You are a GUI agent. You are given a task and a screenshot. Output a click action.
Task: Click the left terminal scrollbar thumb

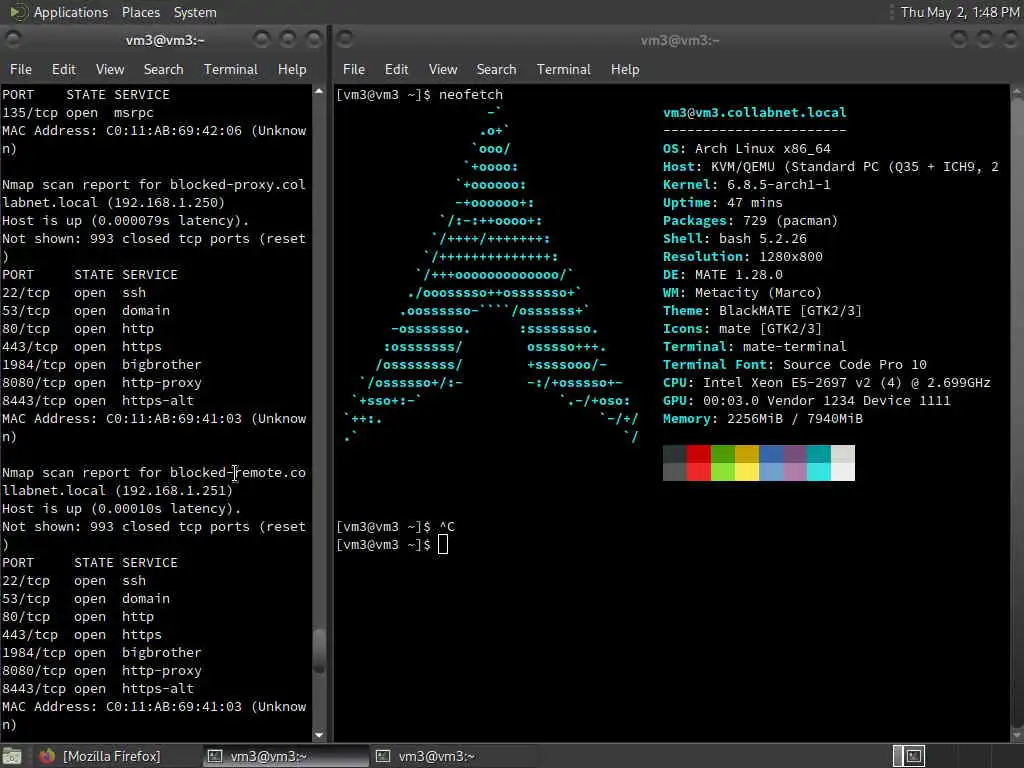pyautogui.click(x=319, y=650)
